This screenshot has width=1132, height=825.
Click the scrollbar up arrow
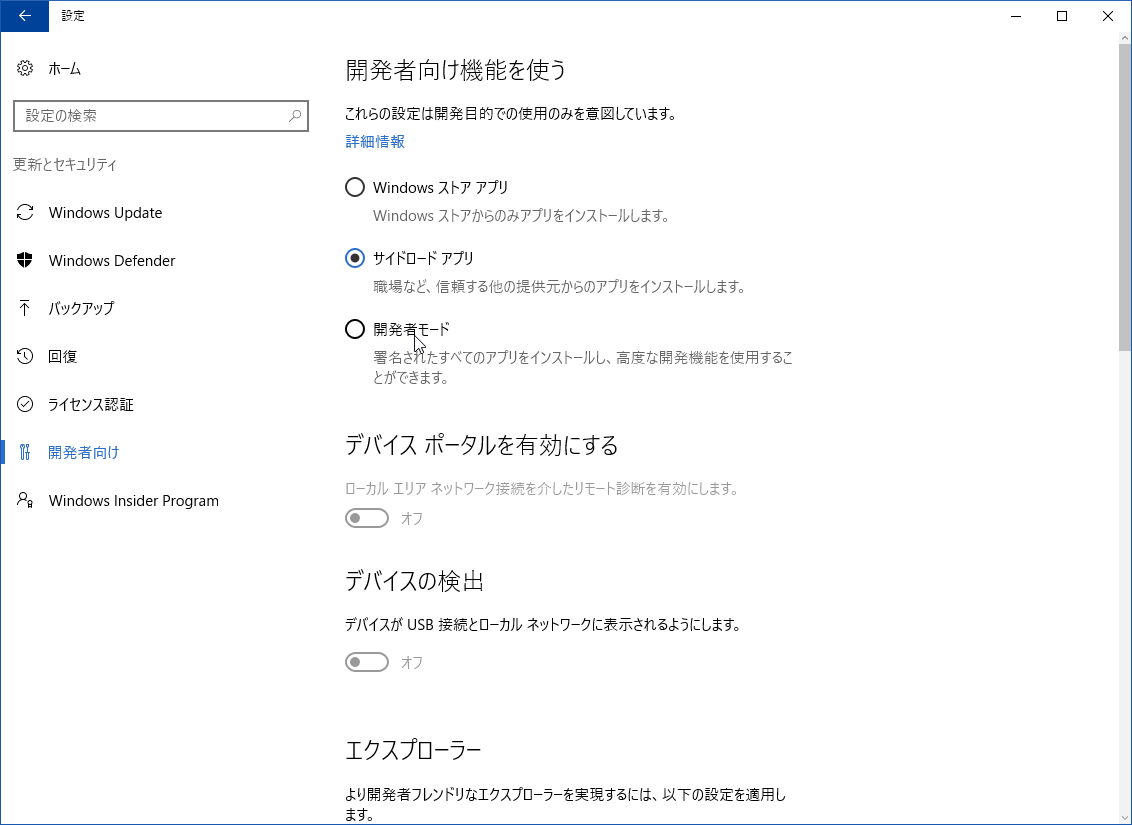(x=1125, y=36)
